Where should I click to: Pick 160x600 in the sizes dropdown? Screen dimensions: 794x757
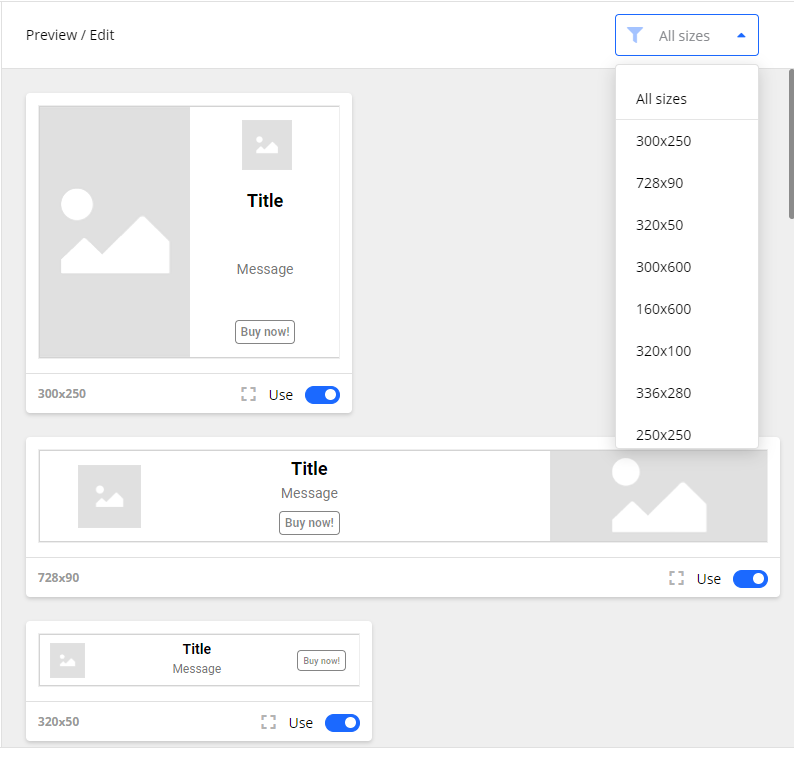tap(663, 309)
